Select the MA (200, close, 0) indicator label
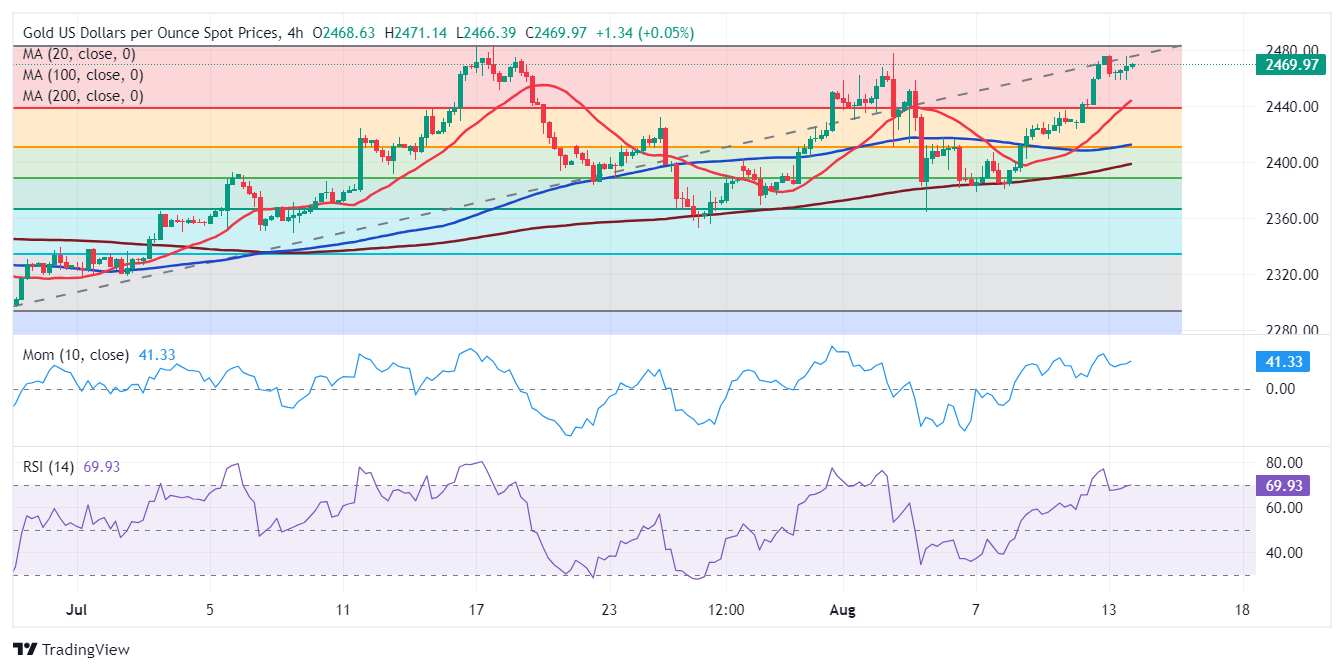Viewport: 1344px width, 671px height. 83,96
